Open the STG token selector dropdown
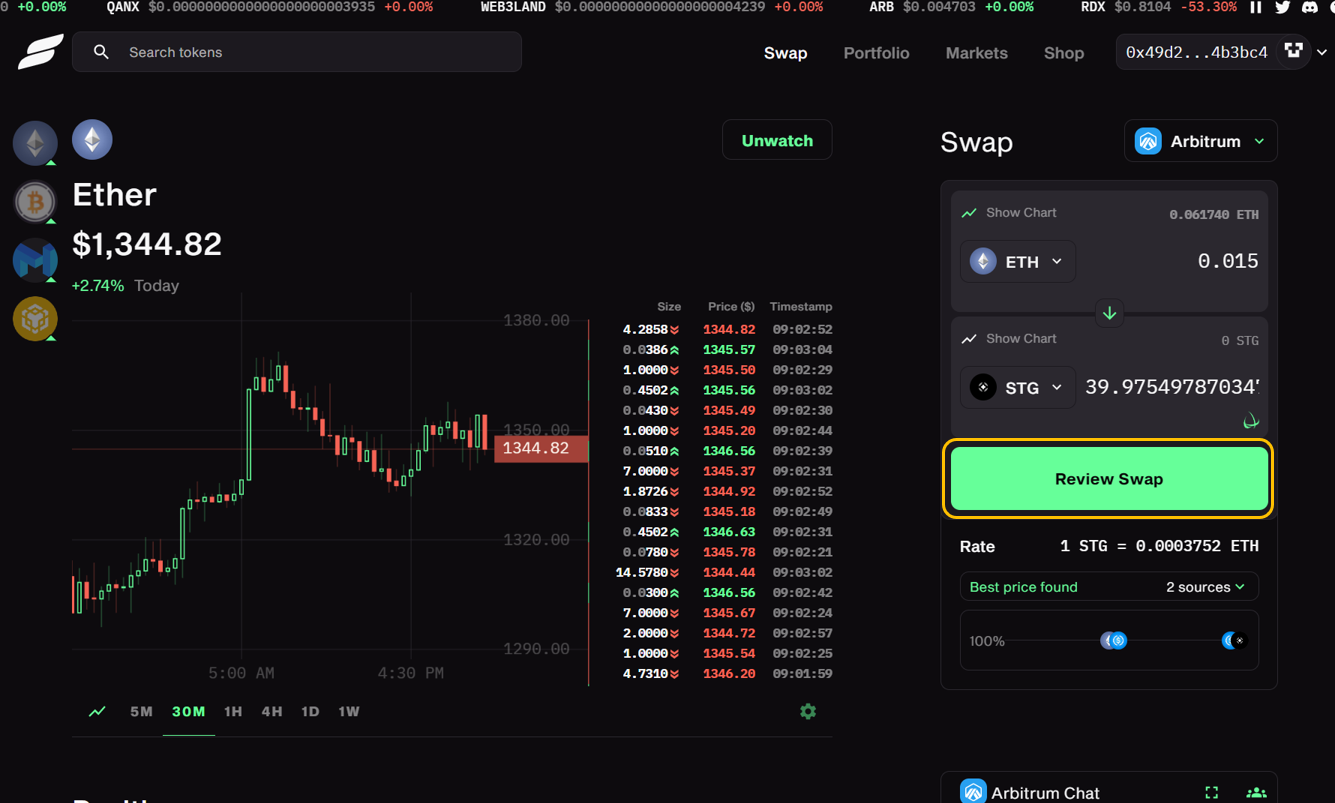Screen dimensions: 1335x803 point(1018,388)
